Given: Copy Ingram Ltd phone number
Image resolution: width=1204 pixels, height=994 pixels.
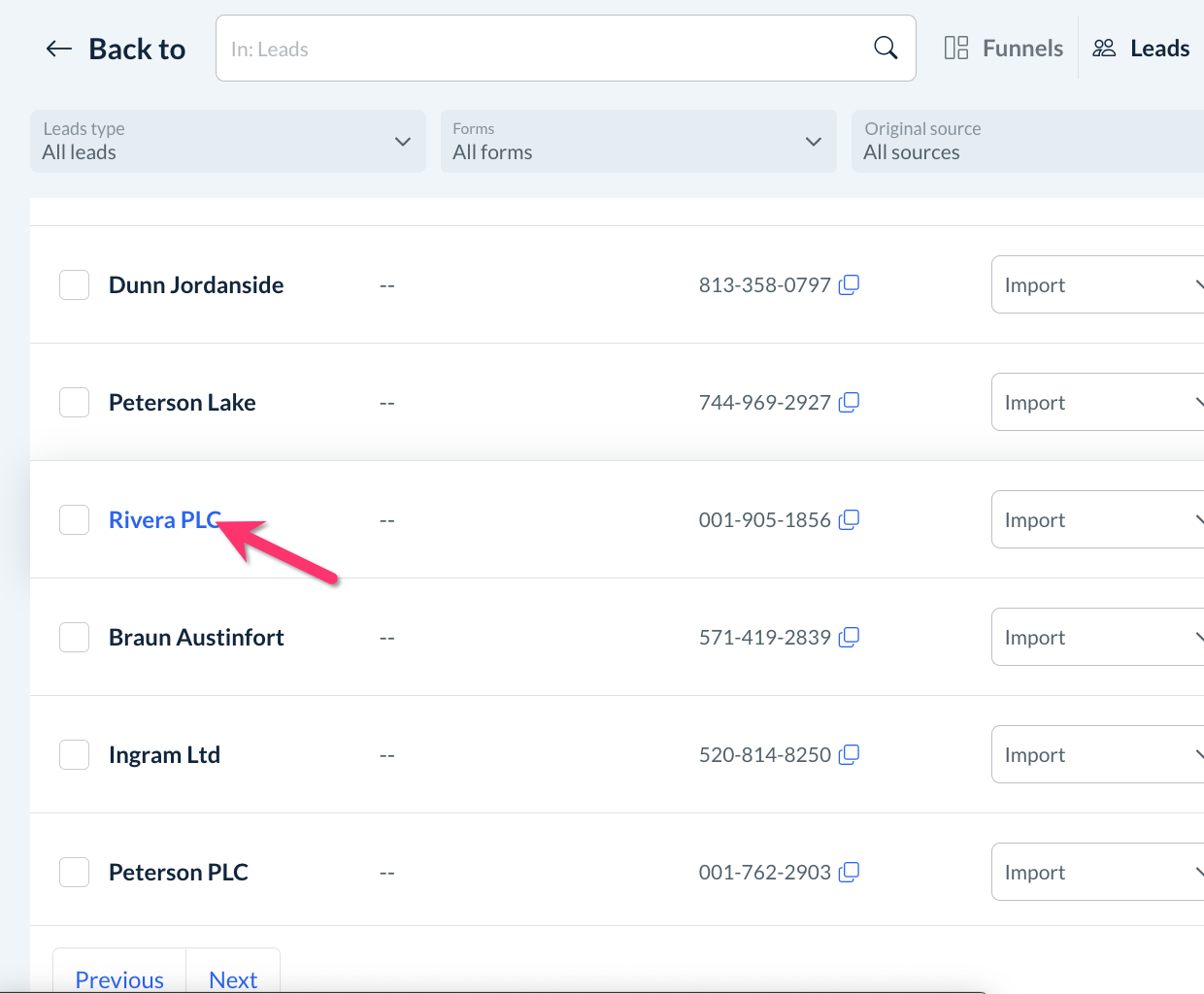Looking at the screenshot, I should click(x=850, y=754).
